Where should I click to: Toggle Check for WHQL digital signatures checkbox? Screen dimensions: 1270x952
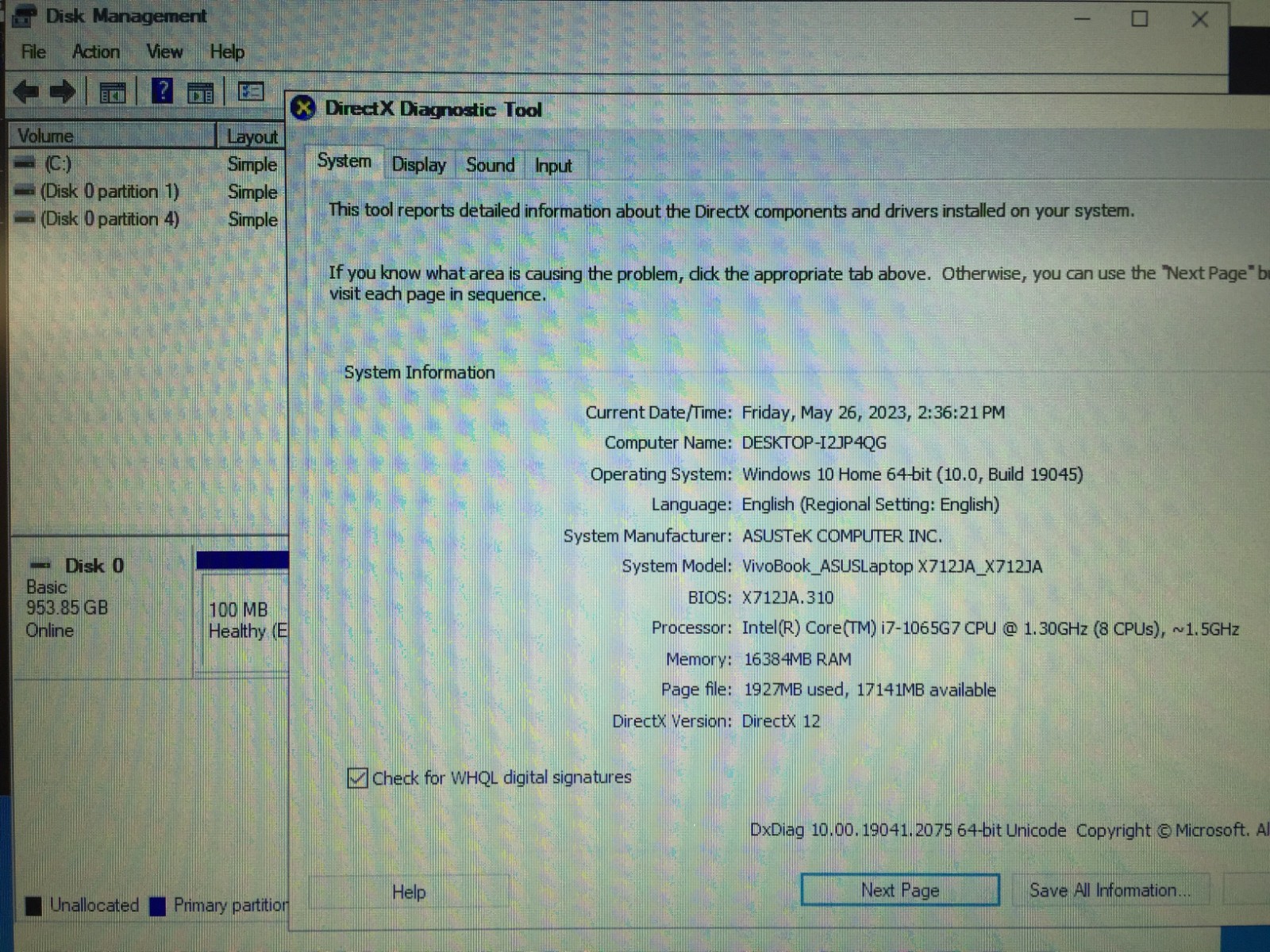358,777
